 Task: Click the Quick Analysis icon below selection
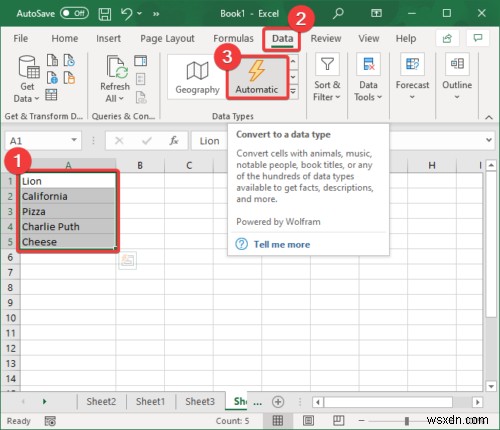[128, 260]
